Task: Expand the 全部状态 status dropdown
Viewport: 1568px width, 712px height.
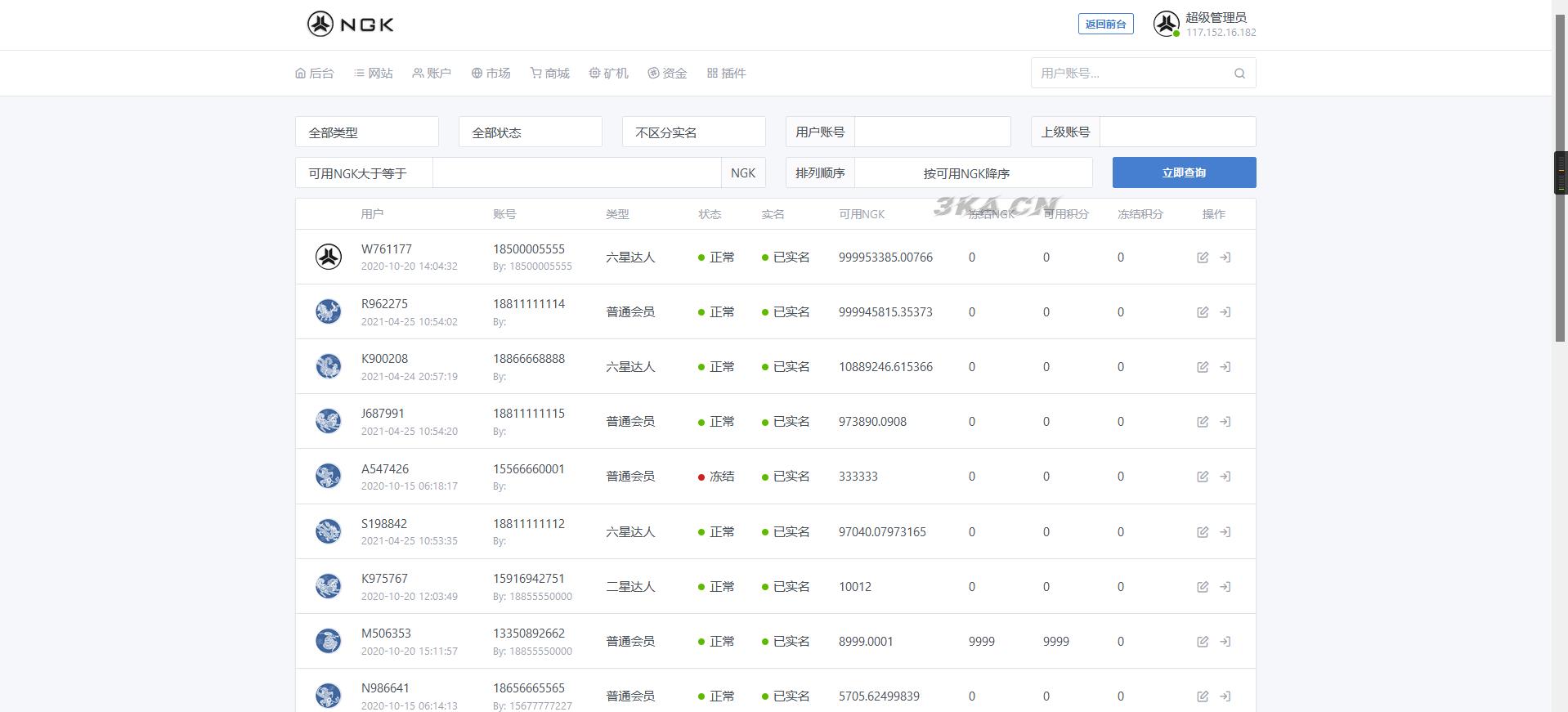Action: pyautogui.click(x=530, y=132)
